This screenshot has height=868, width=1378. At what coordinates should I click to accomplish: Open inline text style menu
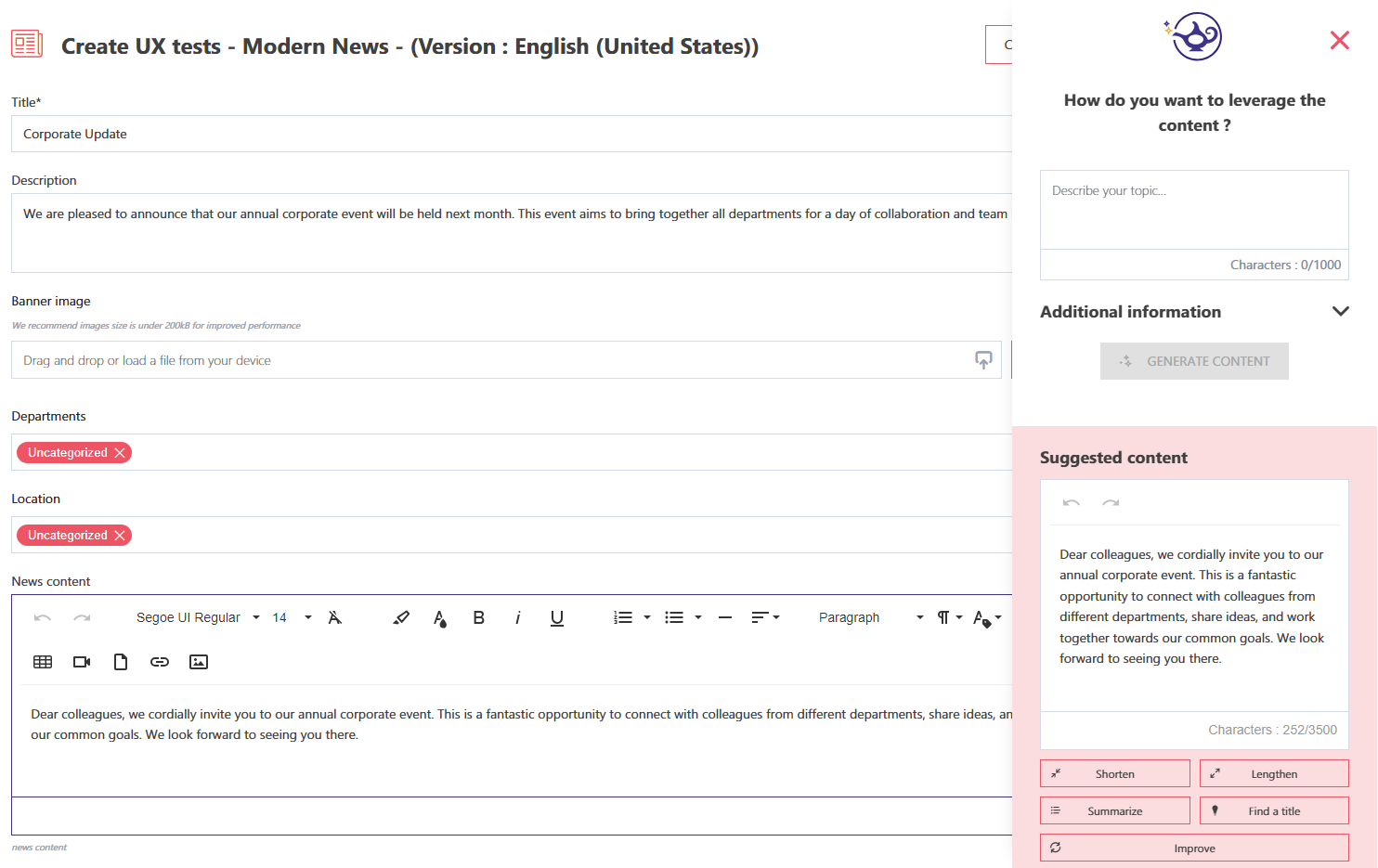pyautogui.click(x=987, y=618)
